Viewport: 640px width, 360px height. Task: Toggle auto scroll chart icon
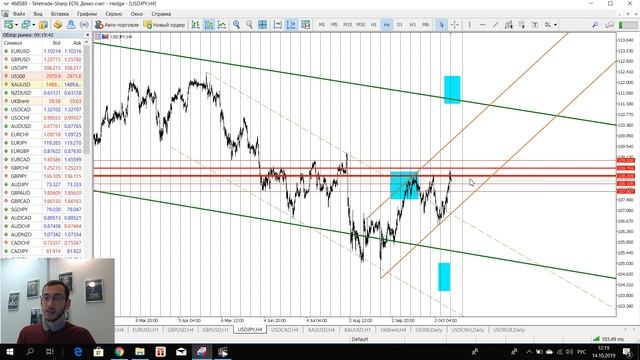coord(278,25)
